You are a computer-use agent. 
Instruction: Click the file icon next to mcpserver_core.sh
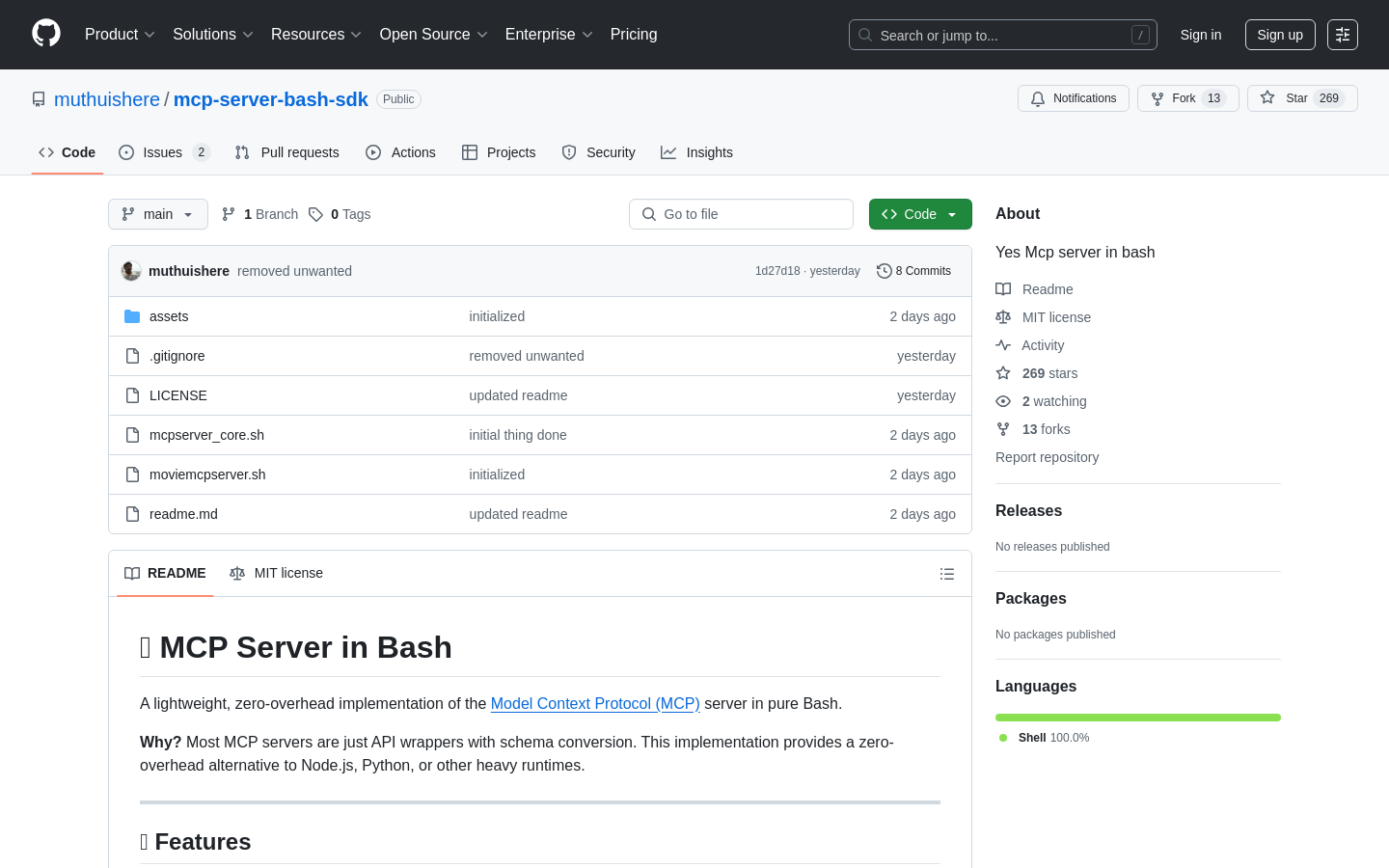point(132,435)
